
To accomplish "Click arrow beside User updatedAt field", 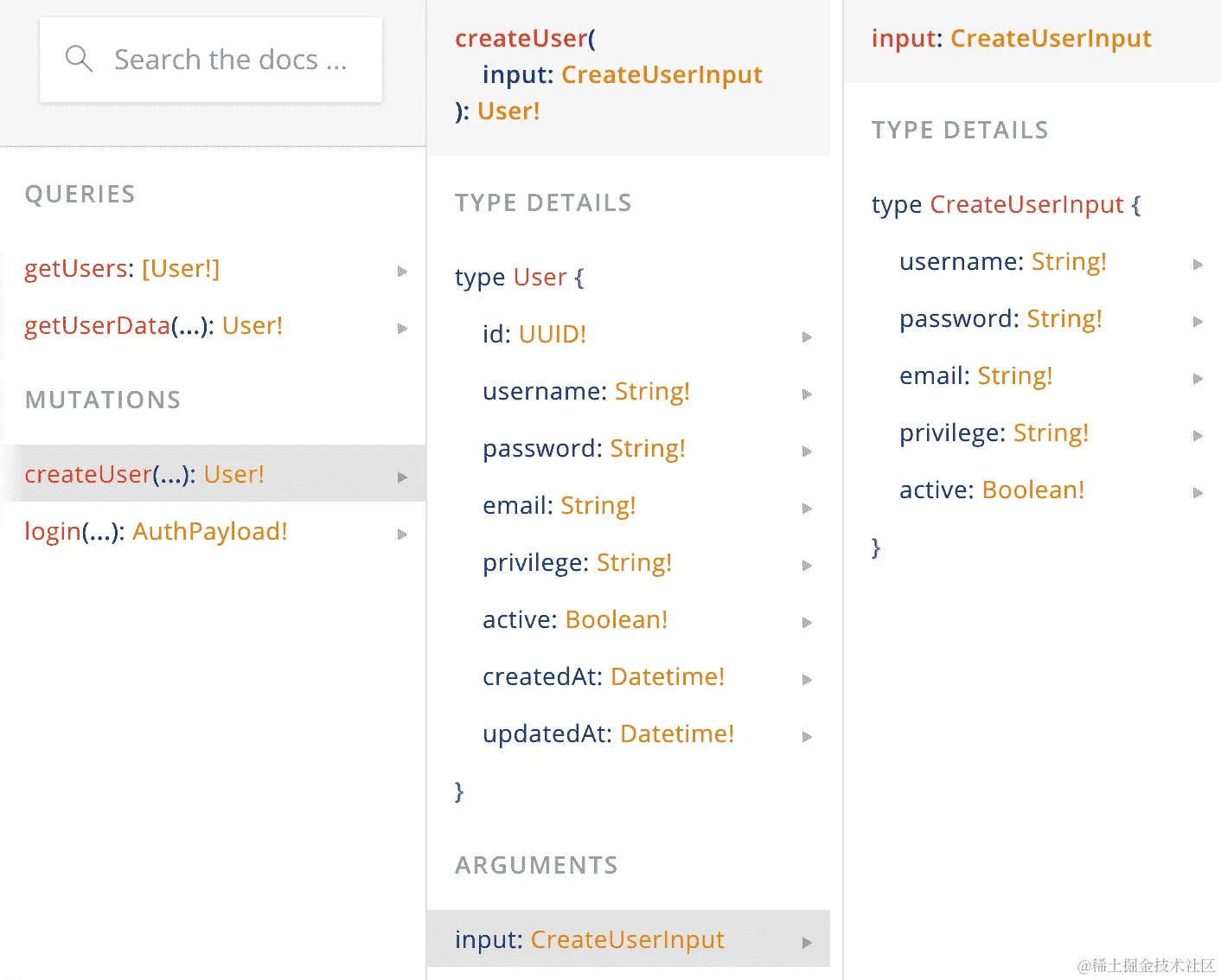I will click(807, 737).
